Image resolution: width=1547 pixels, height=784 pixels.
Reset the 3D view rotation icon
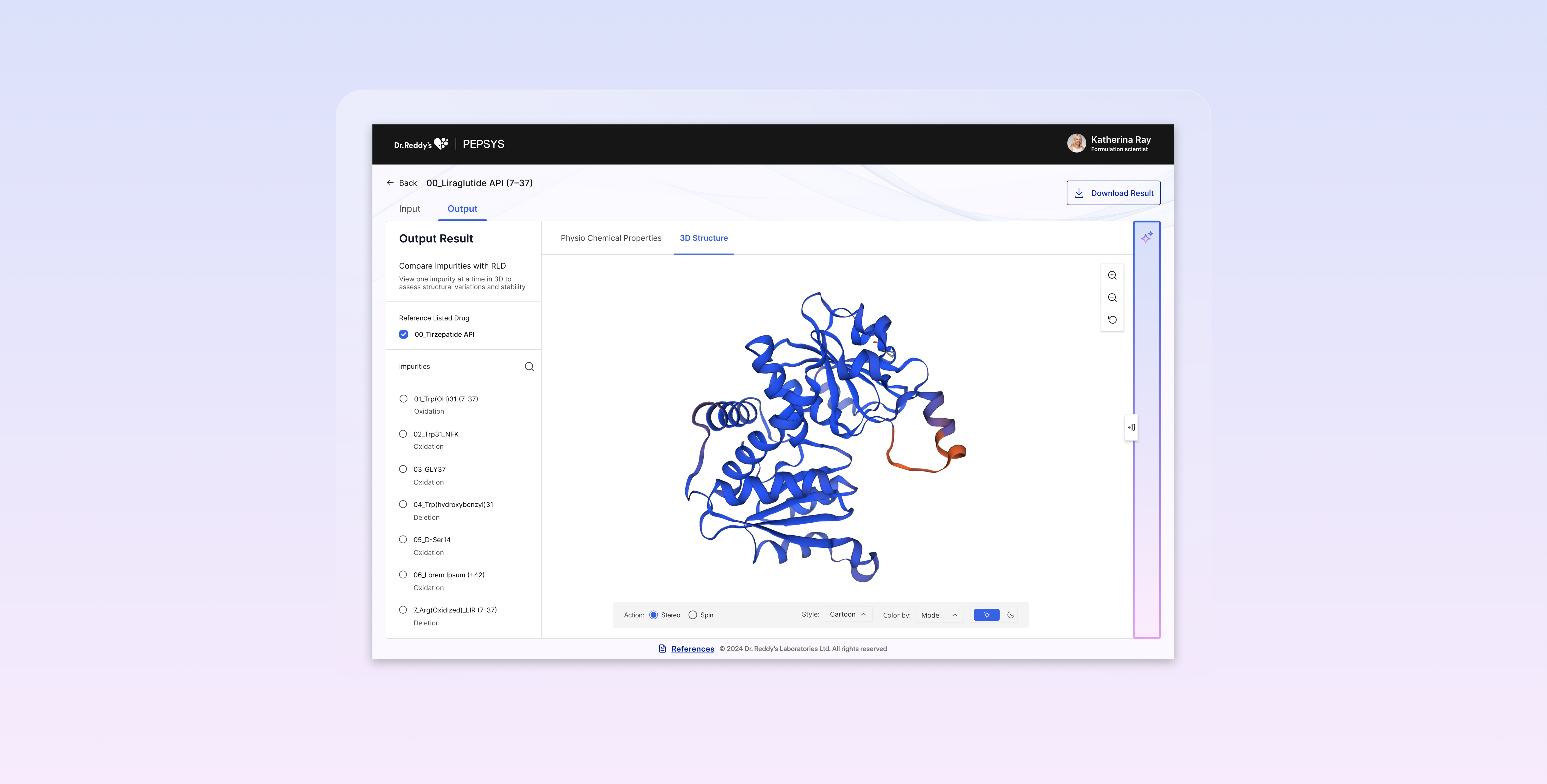pyautogui.click(x=1112, y=320)
